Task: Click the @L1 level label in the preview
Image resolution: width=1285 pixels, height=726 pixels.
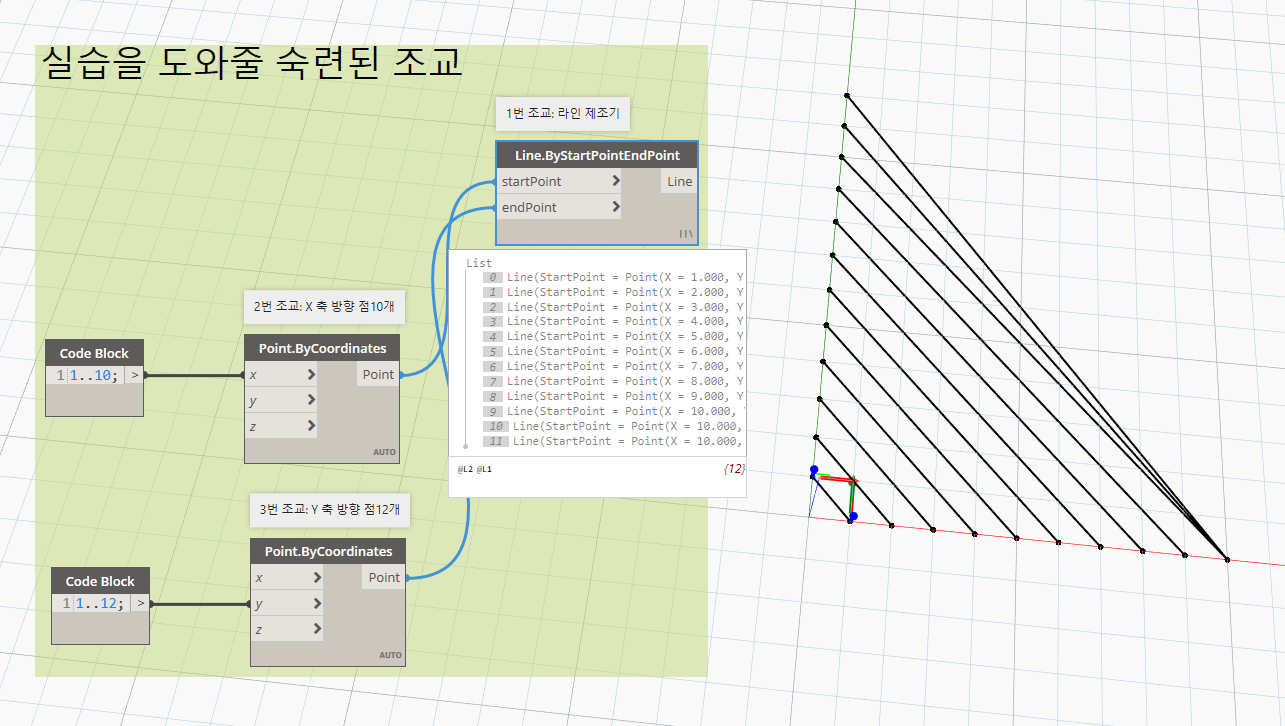Action: [484, 469]
